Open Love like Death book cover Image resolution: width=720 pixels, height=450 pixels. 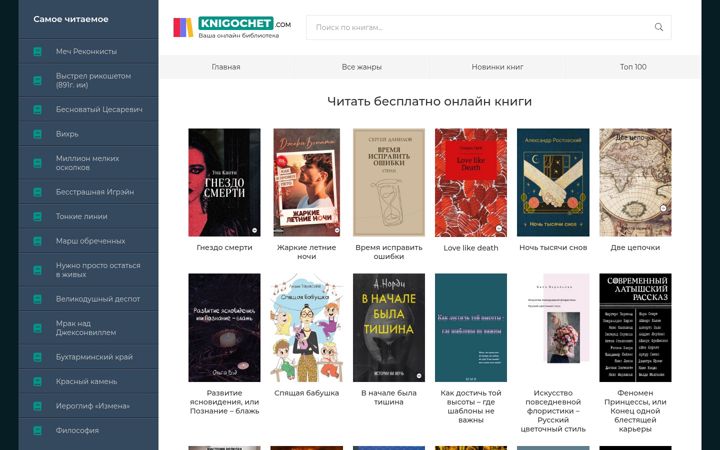point(471,183)
